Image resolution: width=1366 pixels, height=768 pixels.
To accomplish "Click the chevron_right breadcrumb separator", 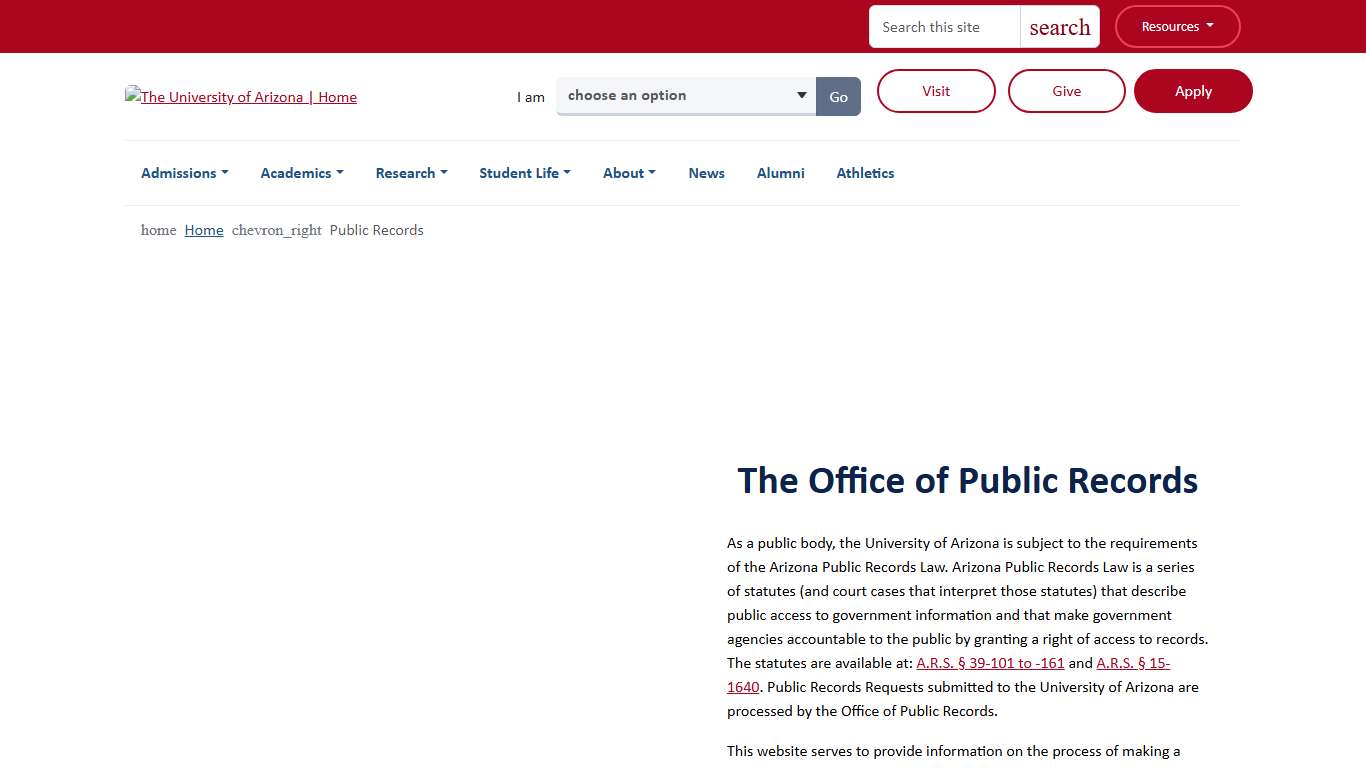I will (x=276, y=230).
